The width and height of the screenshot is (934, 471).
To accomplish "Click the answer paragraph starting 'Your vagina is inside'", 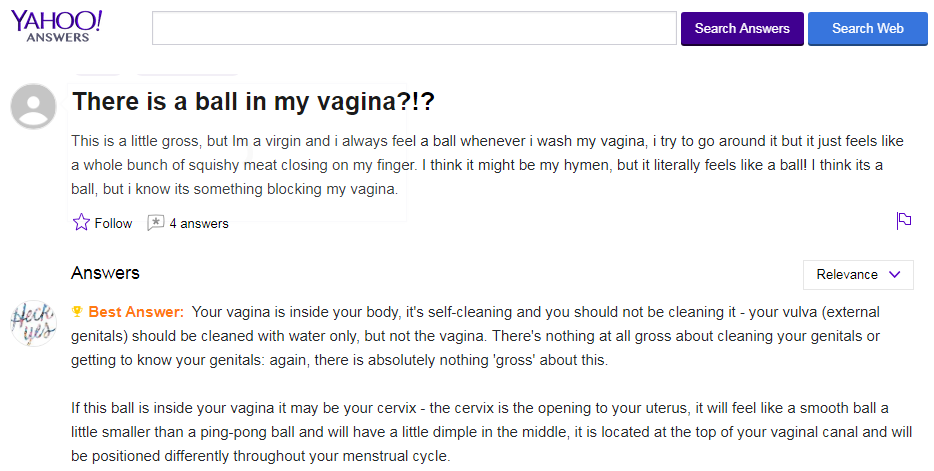I will pos(475,336).
